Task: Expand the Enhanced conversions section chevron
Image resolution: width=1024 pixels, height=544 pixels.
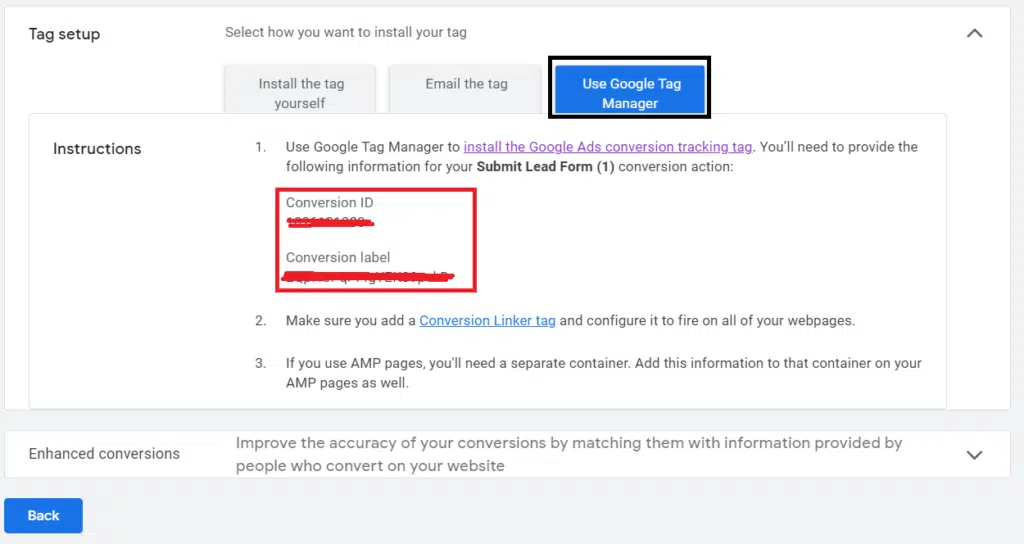Action: pyautogui.click(x=975, y=454)
